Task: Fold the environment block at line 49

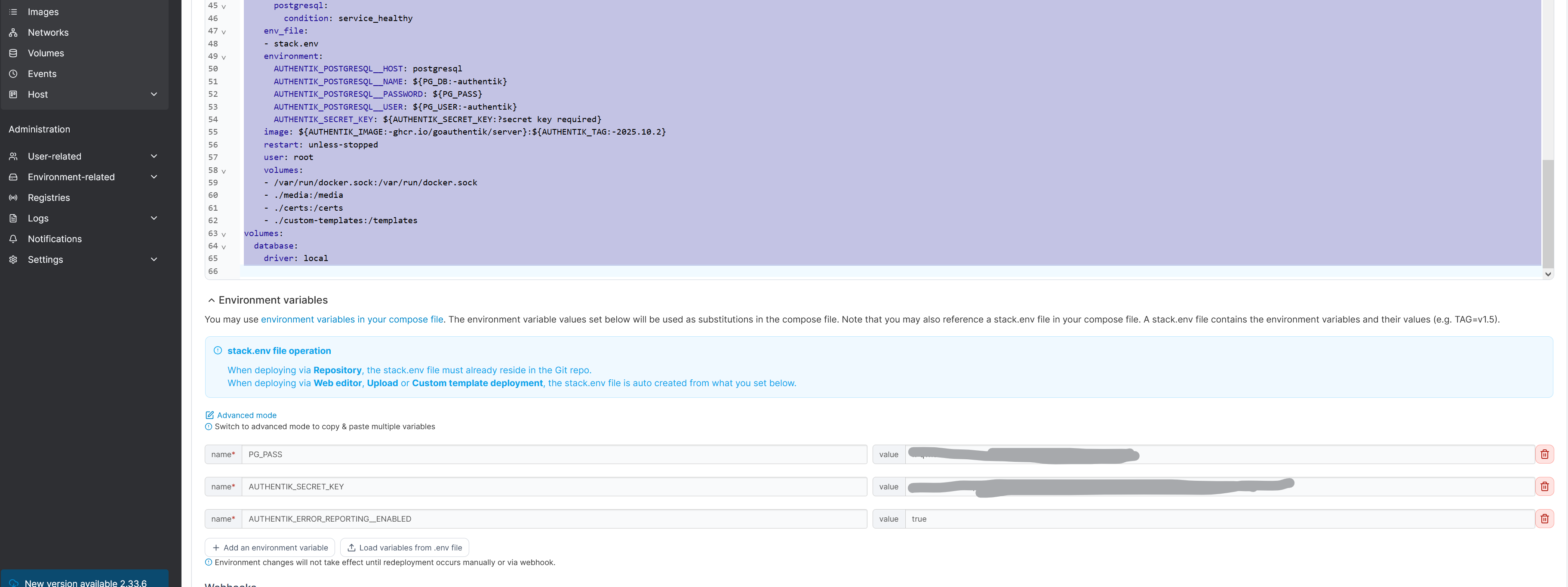Action: coord(223,57)
